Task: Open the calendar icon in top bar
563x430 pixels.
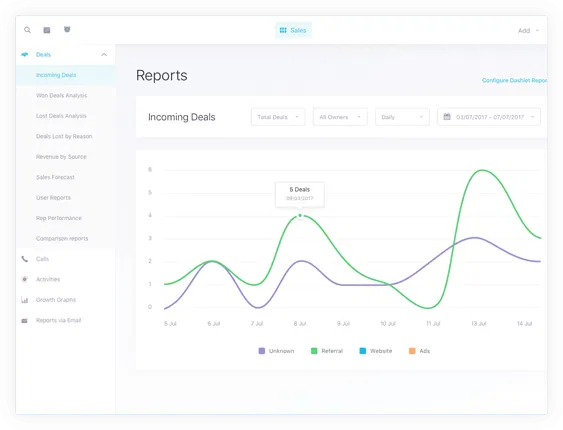Action: coord(47,30)
